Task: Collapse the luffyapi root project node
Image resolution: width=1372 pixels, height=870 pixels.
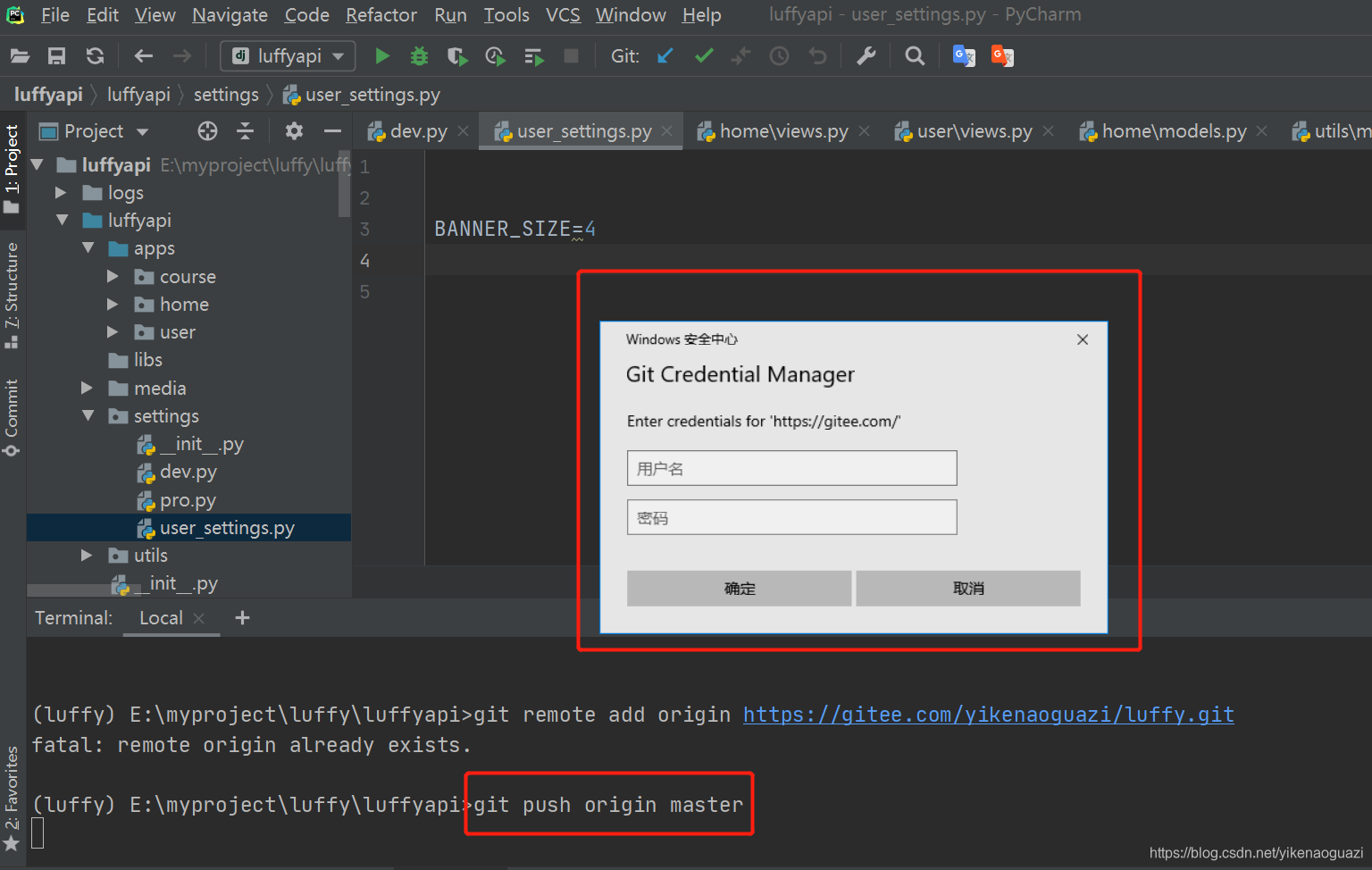Action: [38, 165]
